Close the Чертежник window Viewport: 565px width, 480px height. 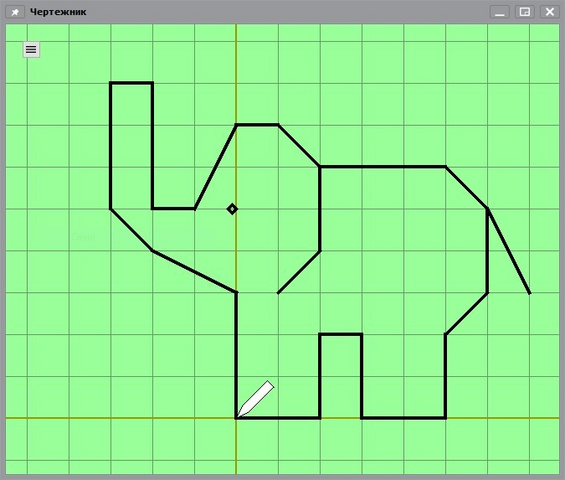click(x=550, y=12)
